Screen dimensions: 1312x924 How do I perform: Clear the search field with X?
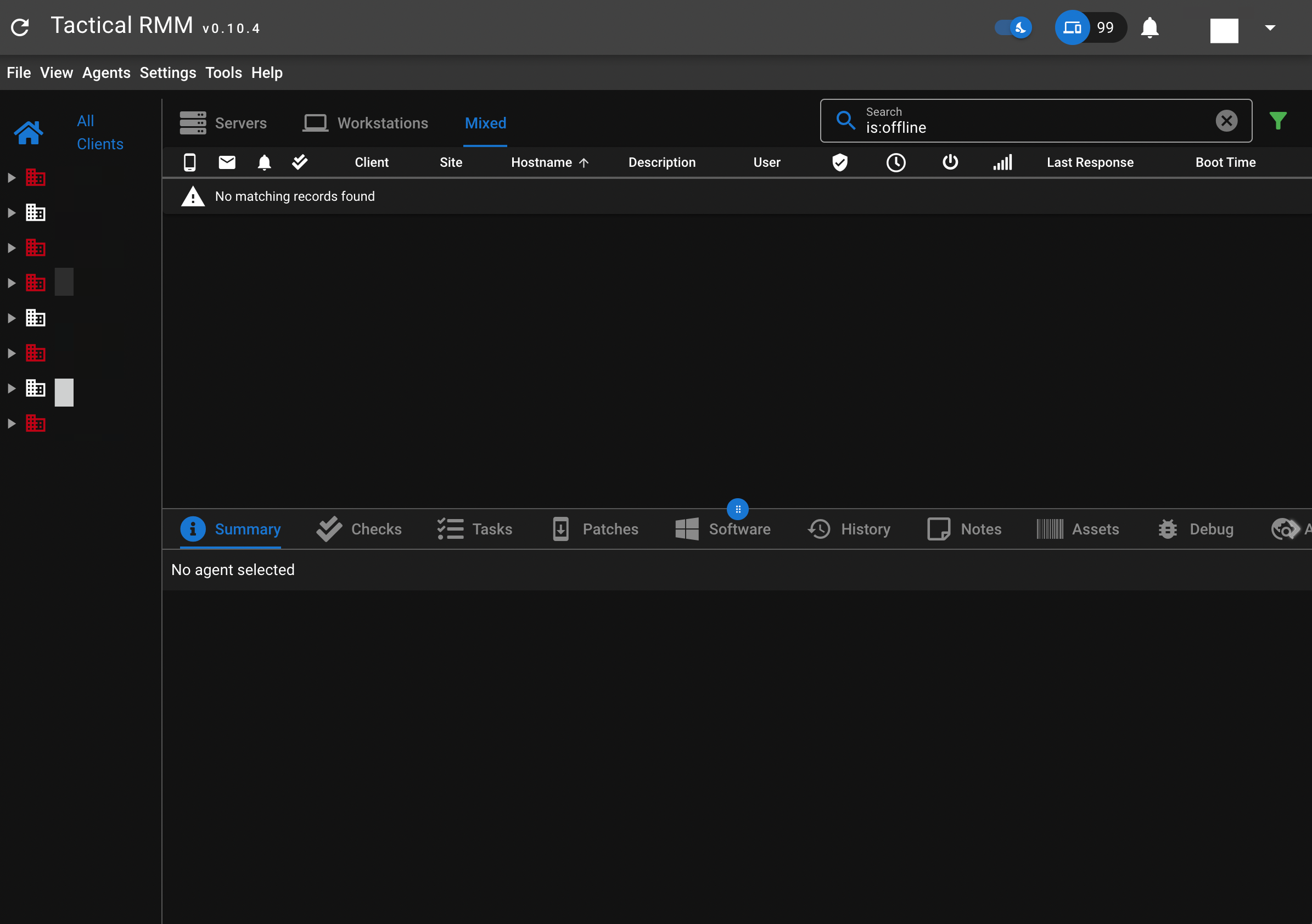[x=1226, y=121]
